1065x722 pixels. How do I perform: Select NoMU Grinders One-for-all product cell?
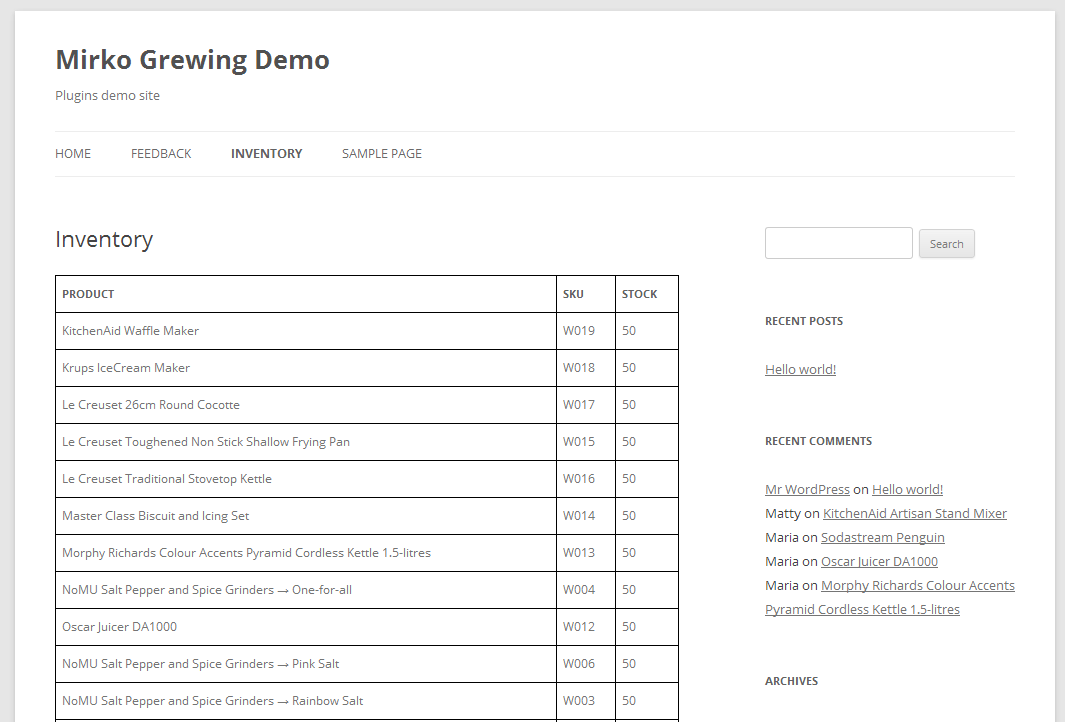point(306,590)
